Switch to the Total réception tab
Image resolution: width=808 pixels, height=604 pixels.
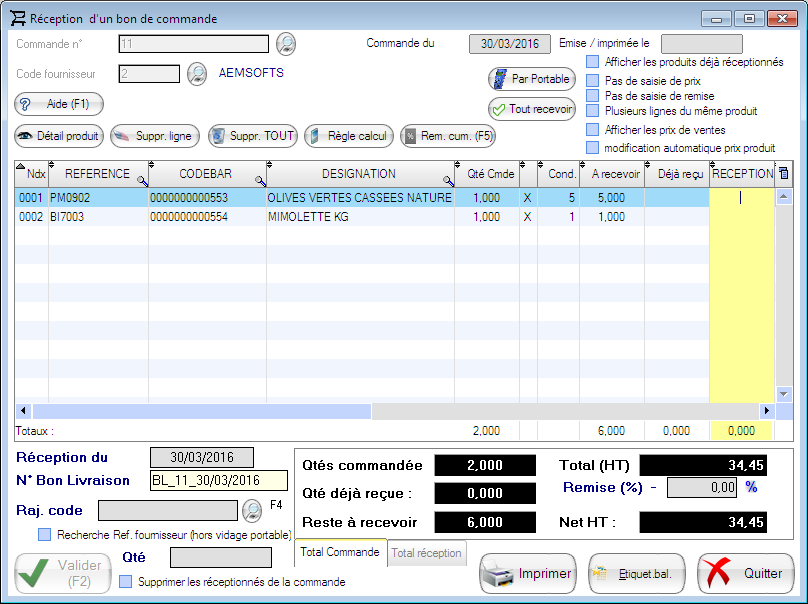pos(427,553)
